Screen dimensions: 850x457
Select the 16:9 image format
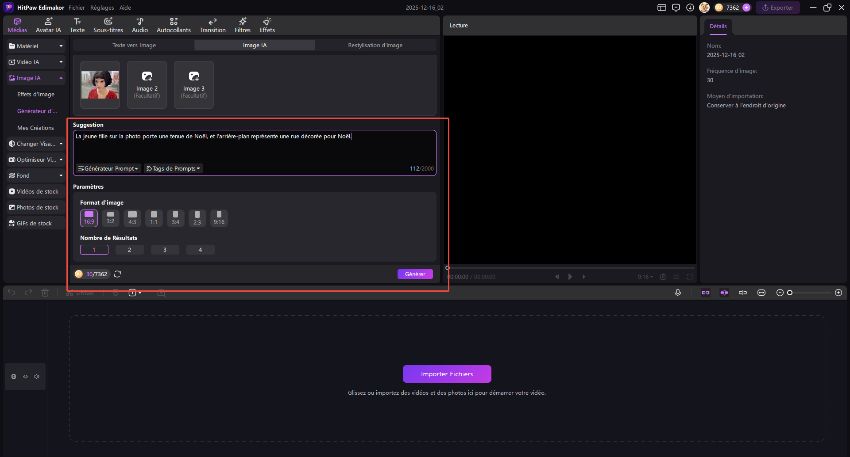coord(89,215)
